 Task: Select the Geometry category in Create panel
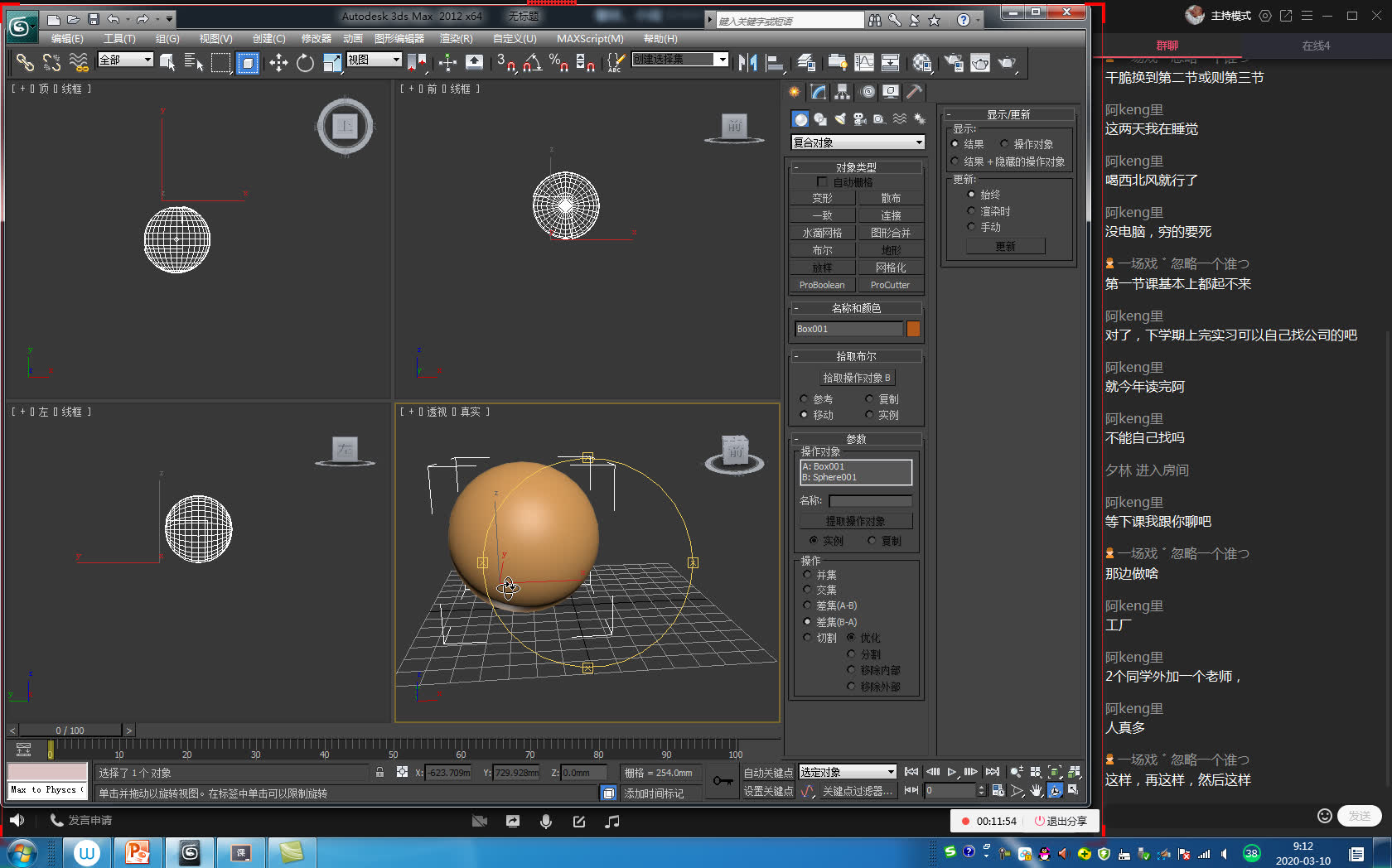[x=800, y=118]
